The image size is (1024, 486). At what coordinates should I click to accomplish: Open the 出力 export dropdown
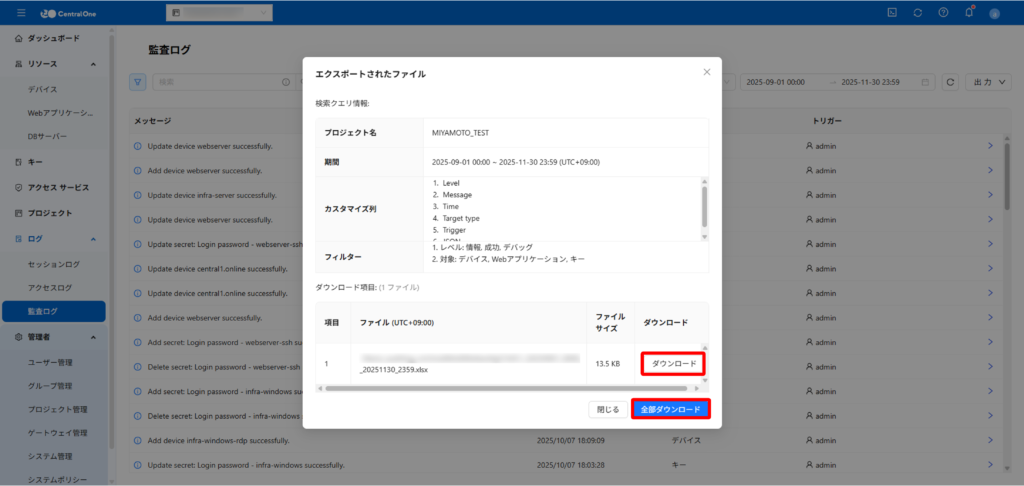coord(991,82)
